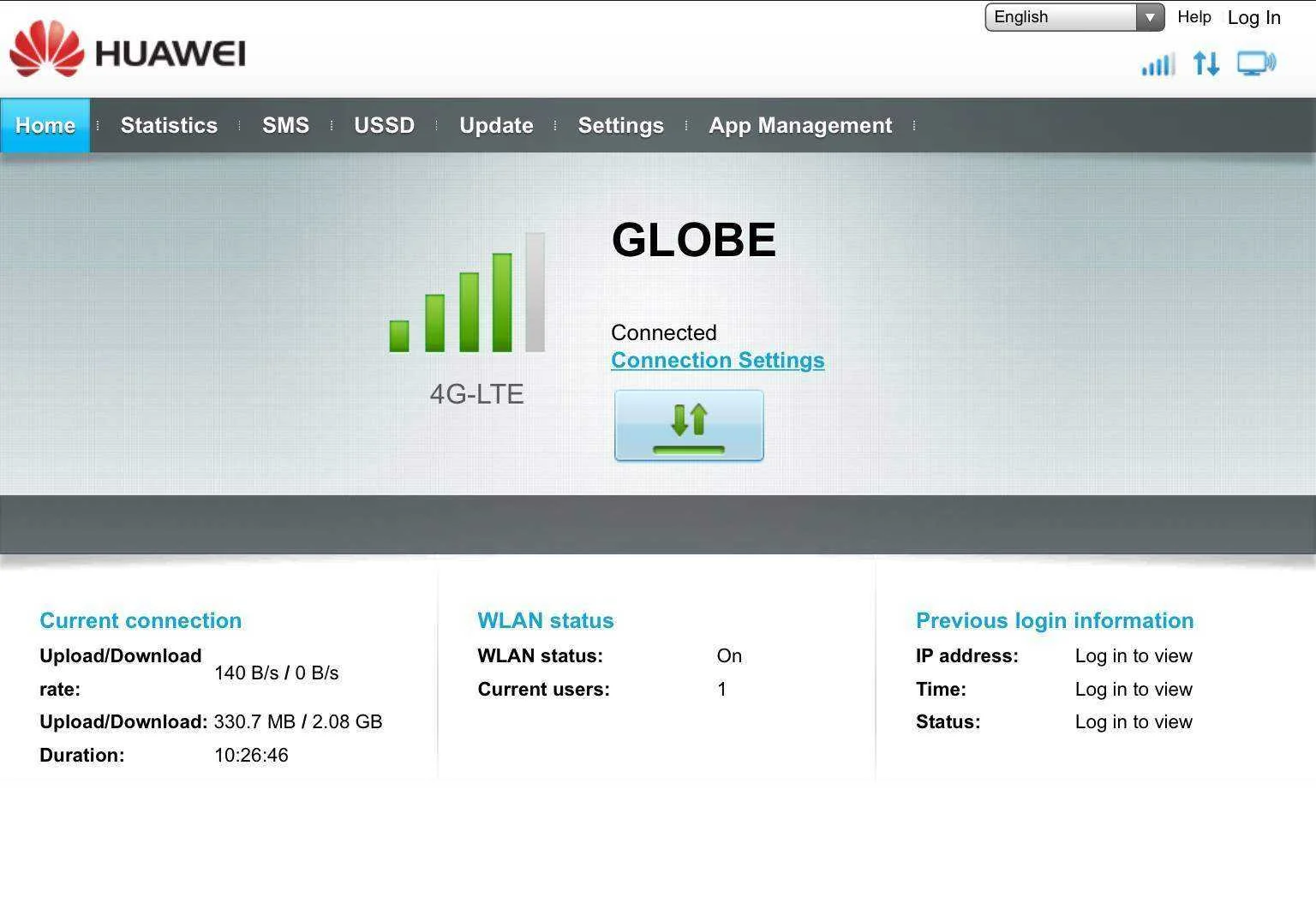The height and width of the screenshot is (909, 1316).
Task: Open the Statistics tab
Action: click(x=169, y=125)
